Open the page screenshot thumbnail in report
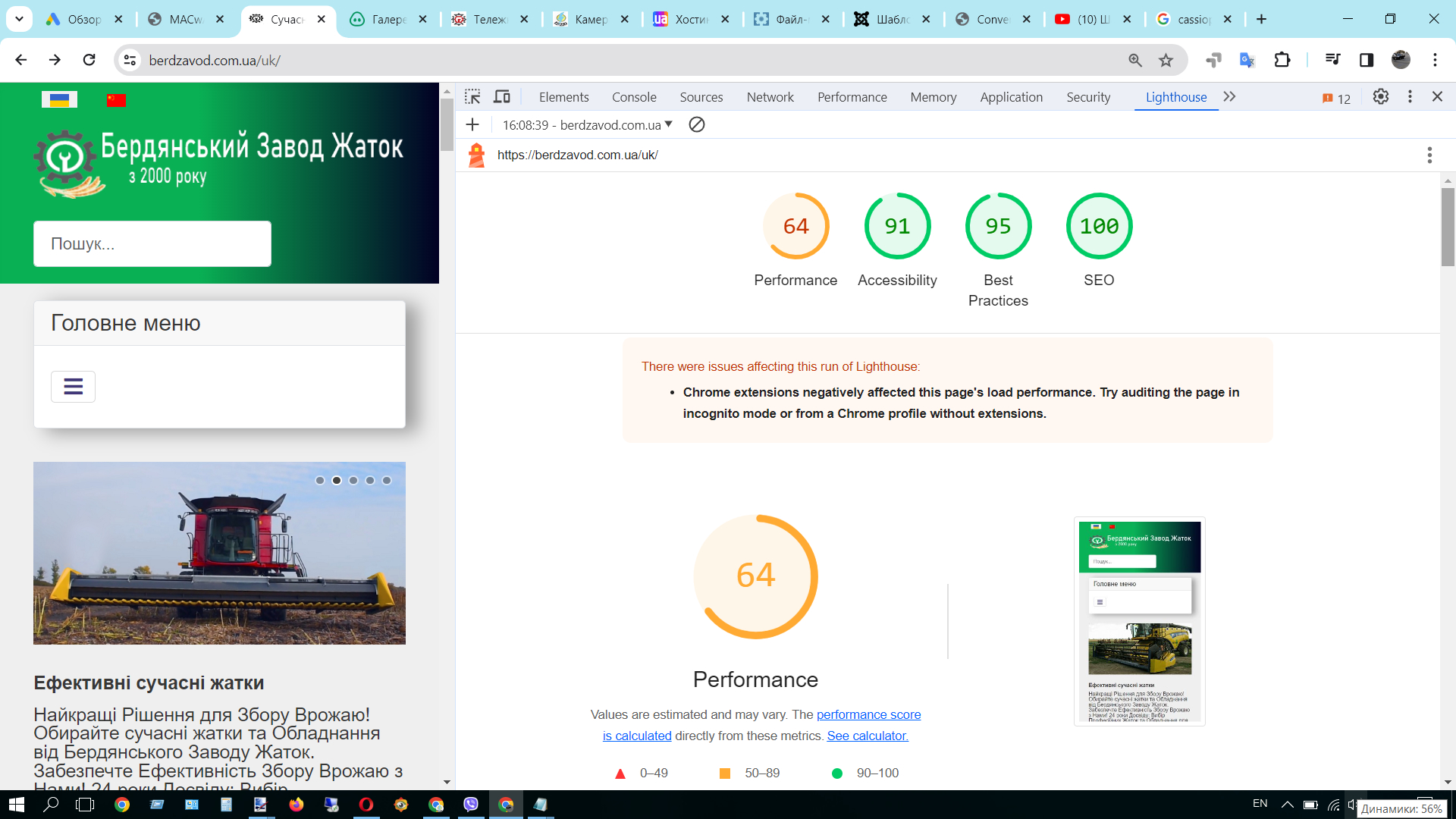This screenshot has height=819, width=1456. (1140, 621)
